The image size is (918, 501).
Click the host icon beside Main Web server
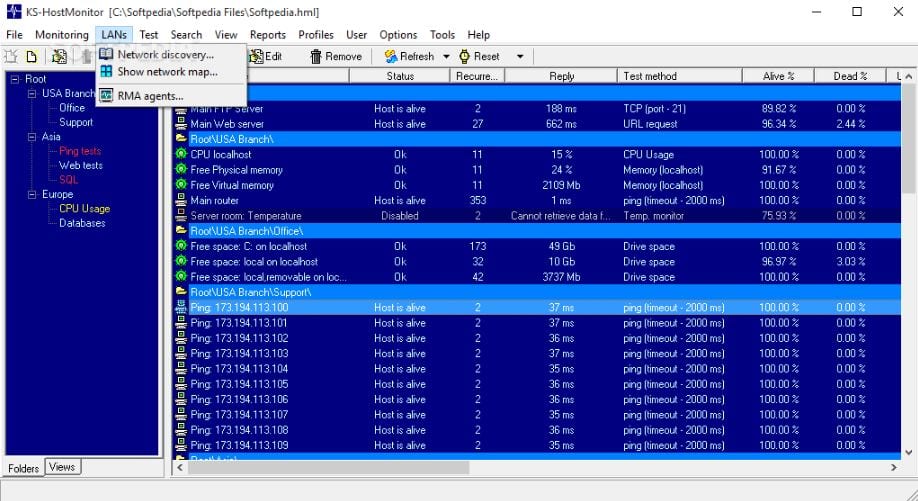point(181,123)
